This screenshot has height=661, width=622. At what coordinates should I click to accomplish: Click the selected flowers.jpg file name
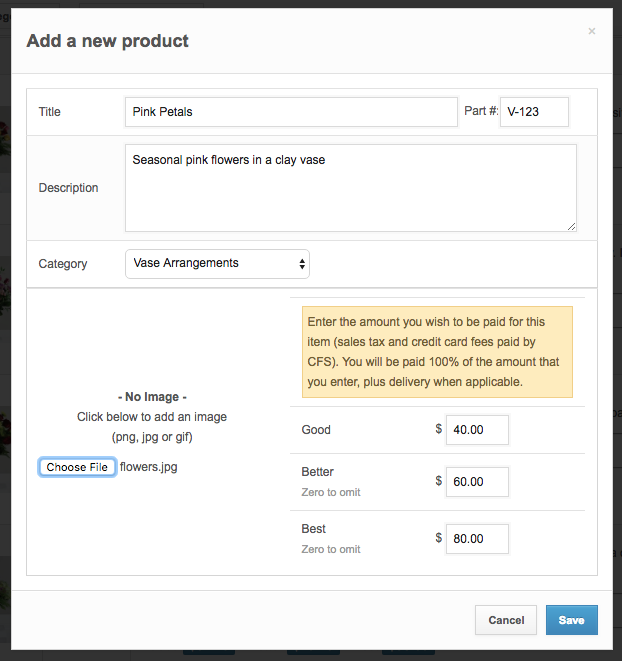pyautogui.click(x=148, y=467)
